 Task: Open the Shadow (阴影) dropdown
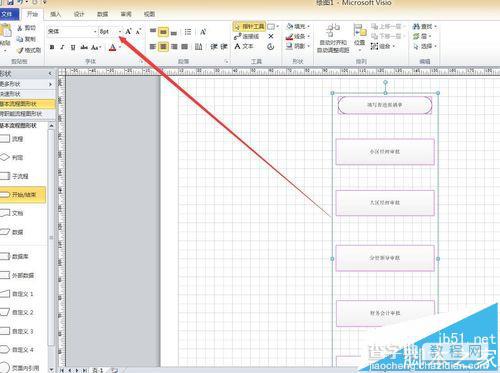pyautogui.click(x=298, y=46)
